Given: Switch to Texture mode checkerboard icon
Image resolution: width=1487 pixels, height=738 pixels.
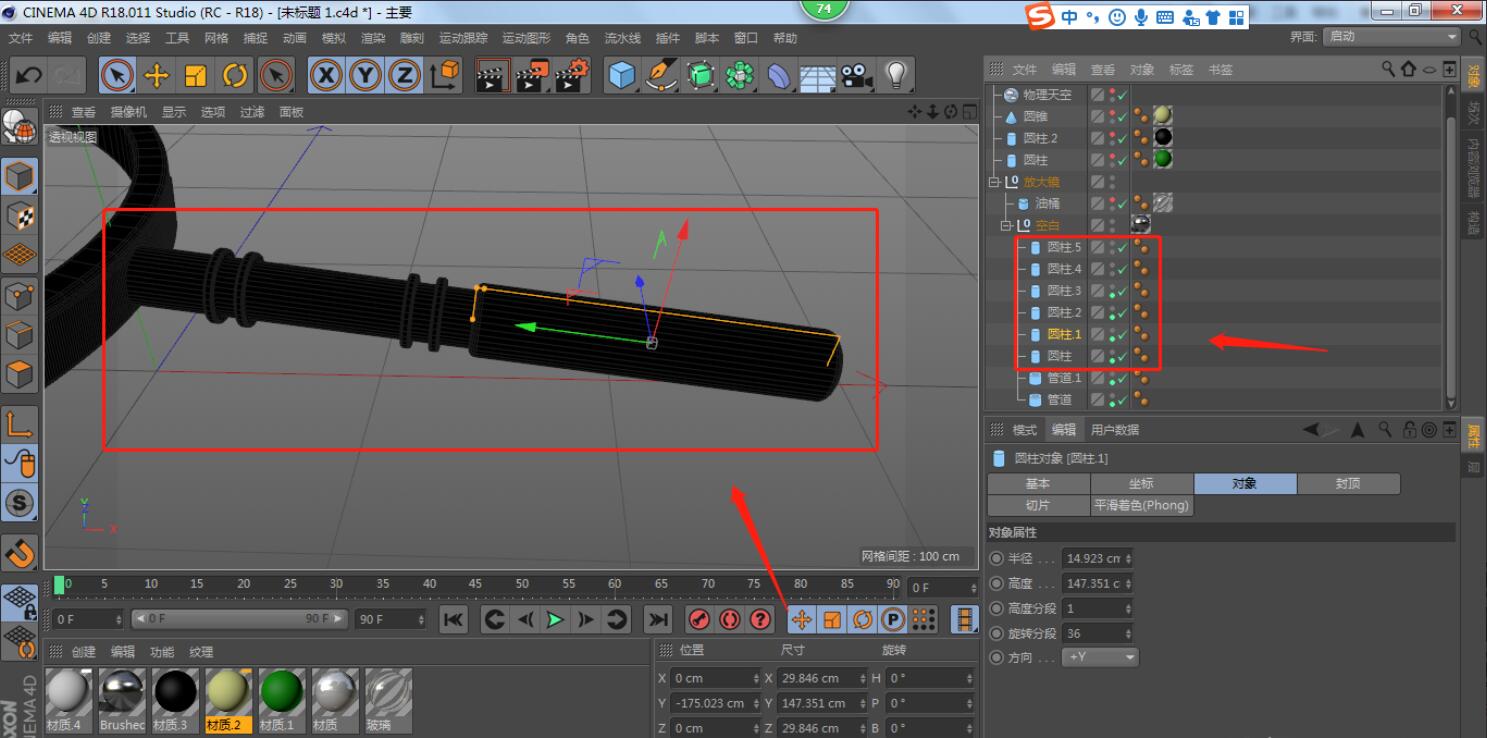Looking at the screenshot, I should coord(20,215).
